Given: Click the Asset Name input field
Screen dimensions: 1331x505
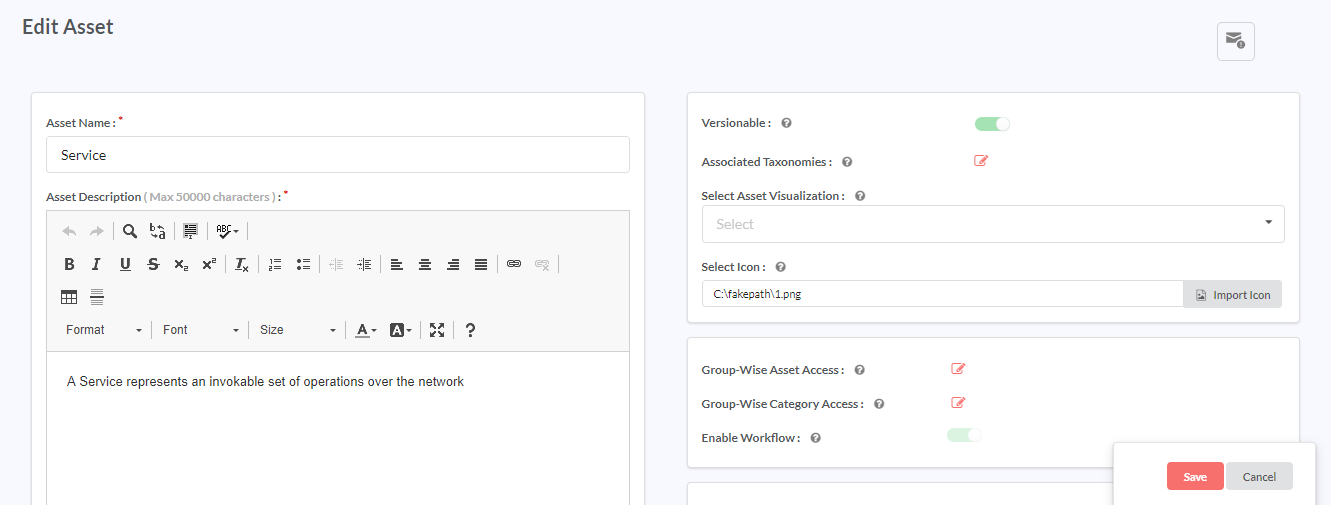Looking at the screenshot, I should [338, 155].
